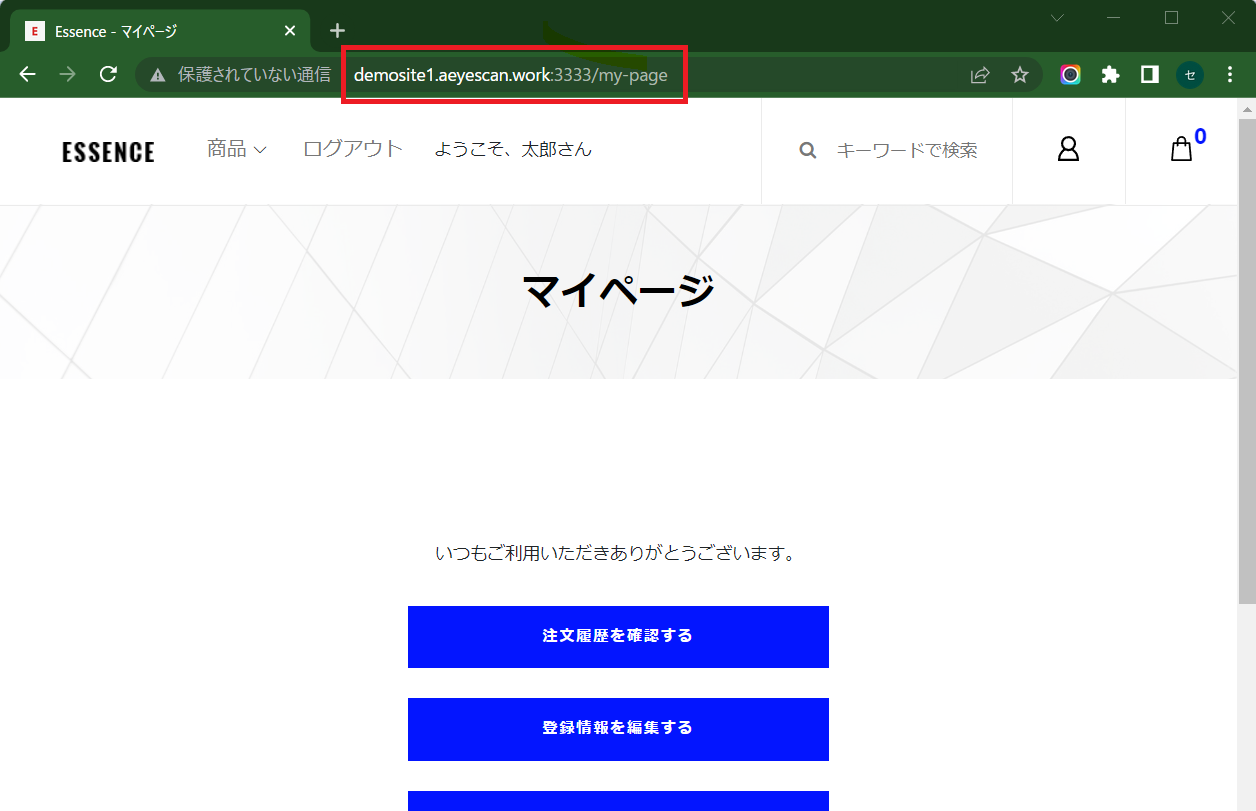The height and width of the screenshot is (811, 1256).
Task: Open the shopping cart bag icon
Action: coord(1182,149)
